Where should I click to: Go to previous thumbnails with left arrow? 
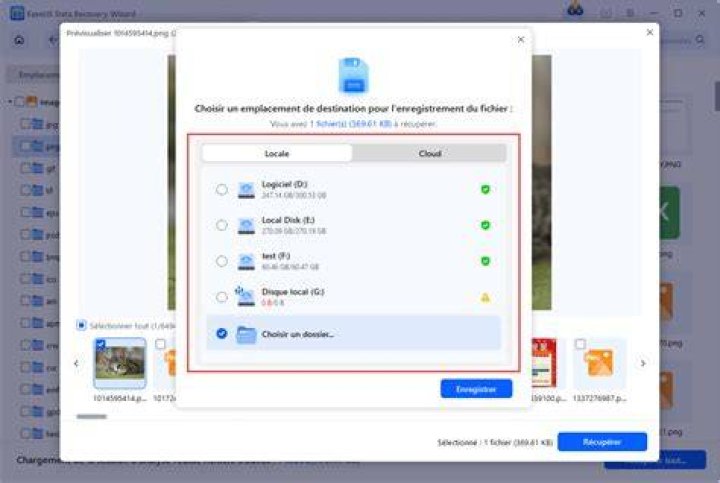pos(76,364)
